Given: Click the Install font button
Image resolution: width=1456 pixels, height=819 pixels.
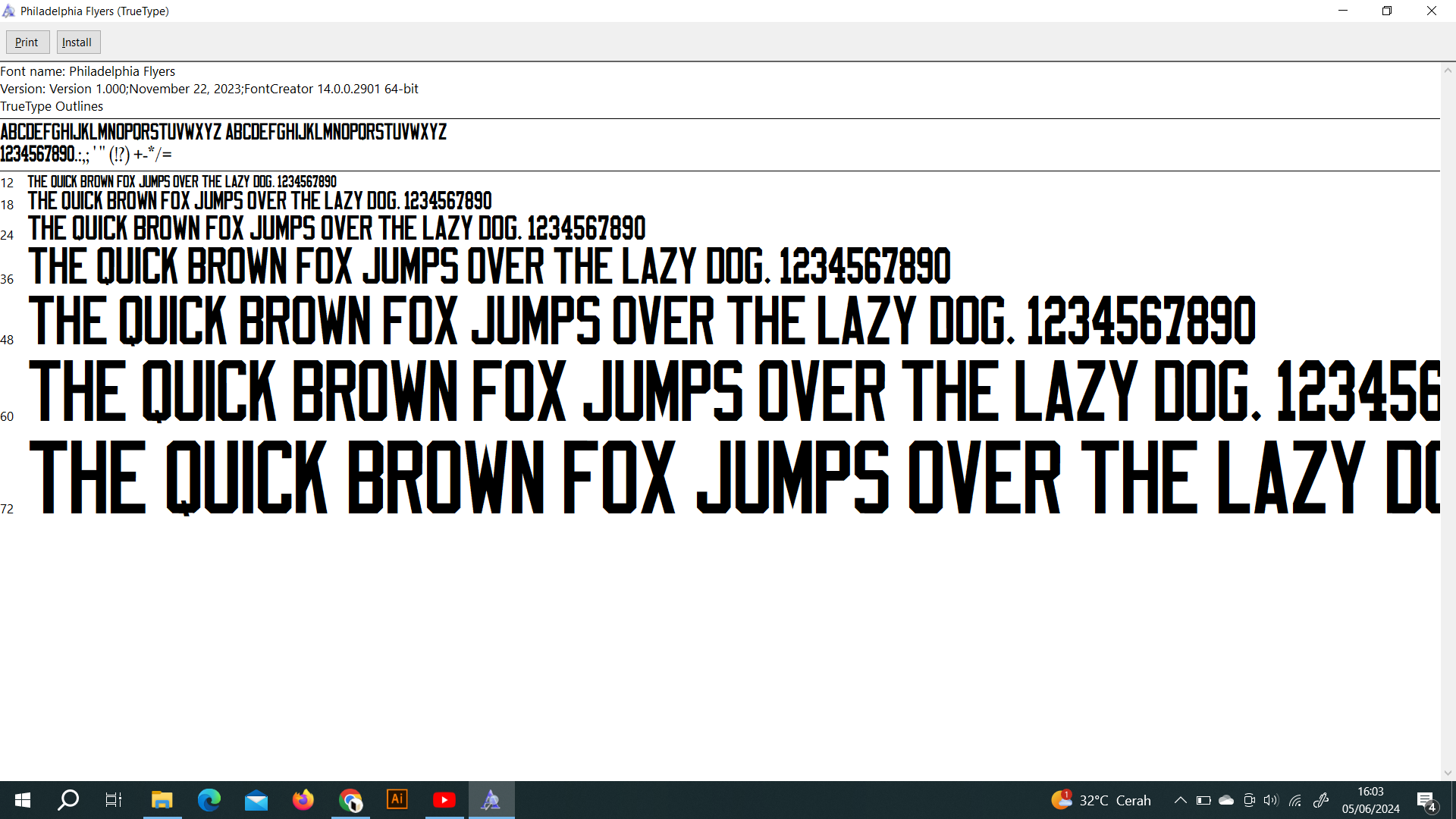Looking at the screenshot, I should click(77, 42).
